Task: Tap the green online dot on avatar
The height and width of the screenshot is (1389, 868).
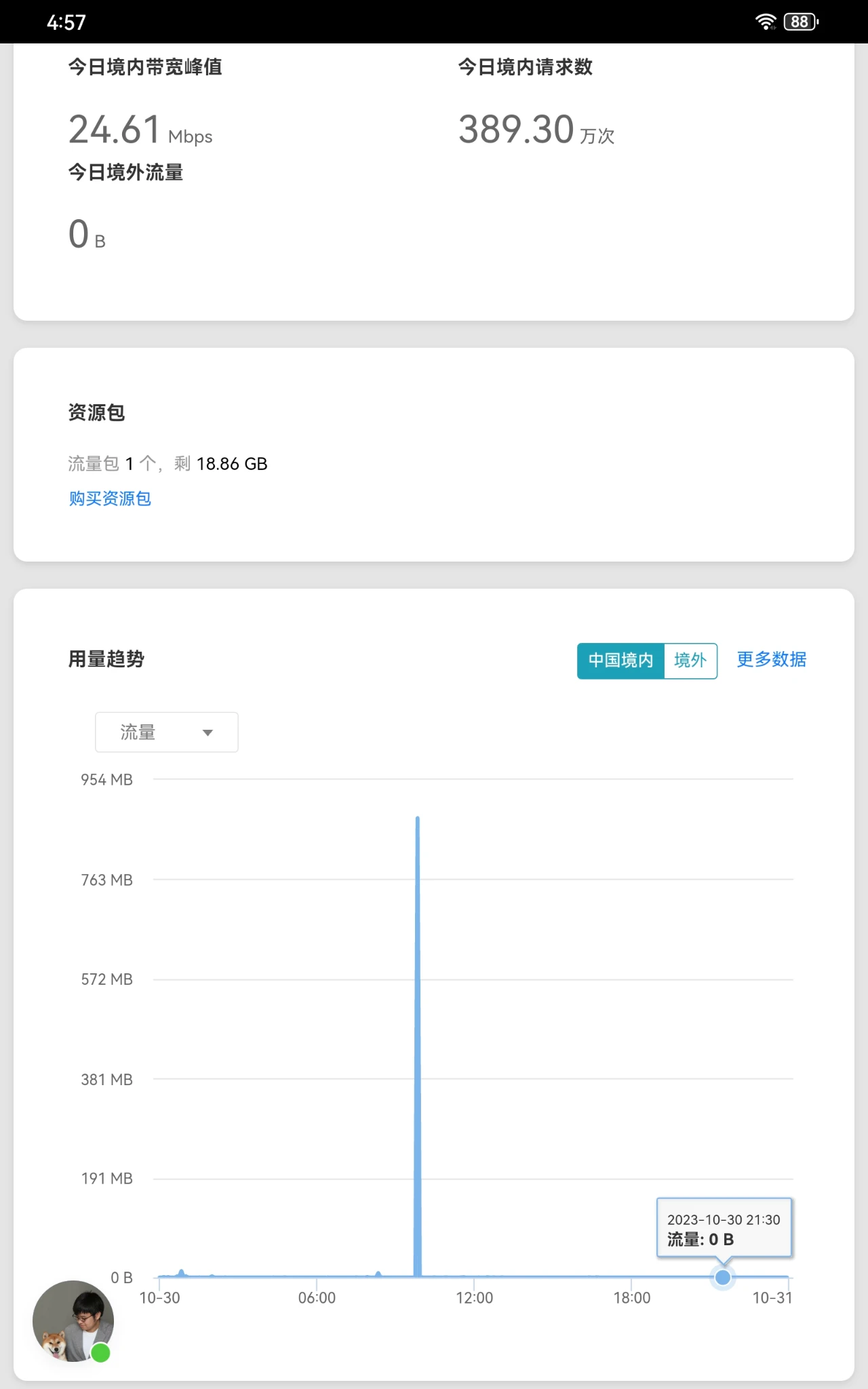Action: point(100,1353)
